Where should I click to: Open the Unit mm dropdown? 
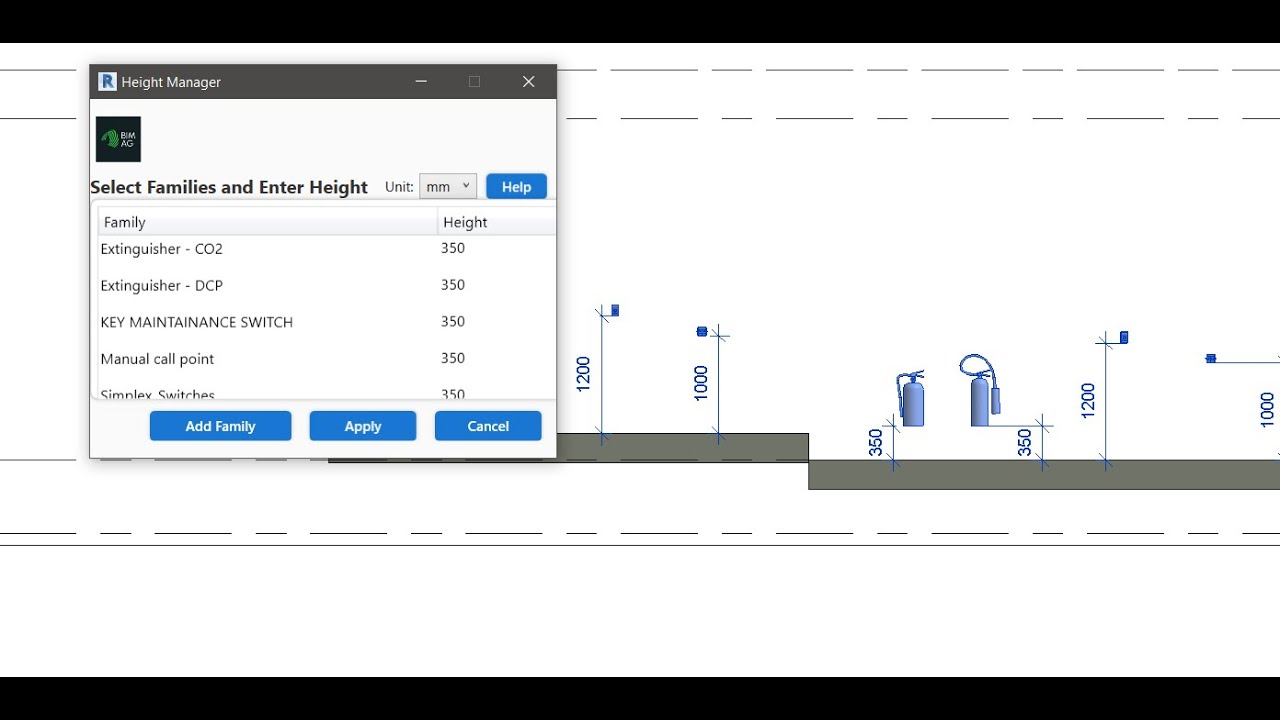tap(448, 187)
